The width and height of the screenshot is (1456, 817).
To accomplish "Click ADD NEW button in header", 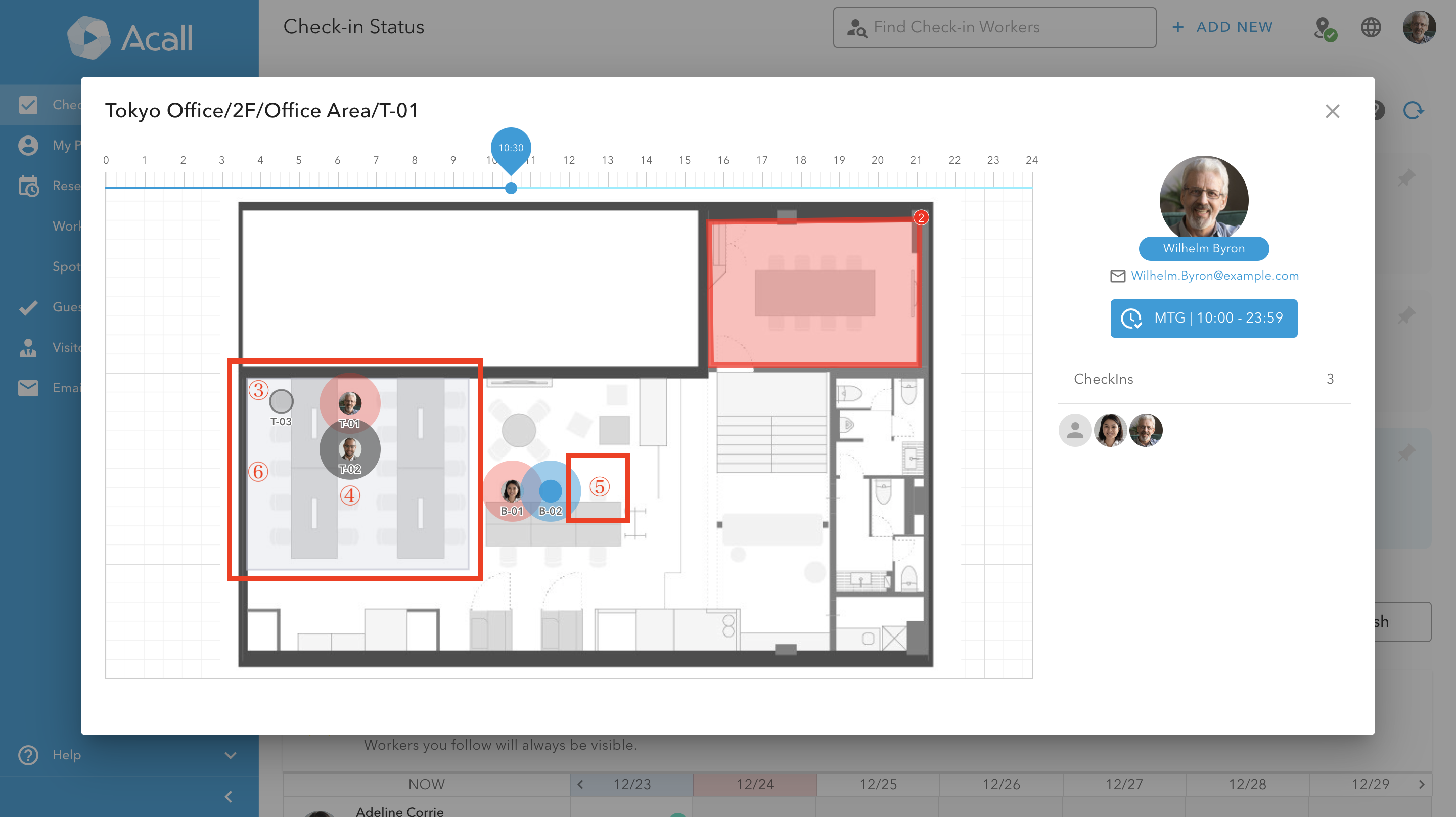I will [x=1222, y=27].
